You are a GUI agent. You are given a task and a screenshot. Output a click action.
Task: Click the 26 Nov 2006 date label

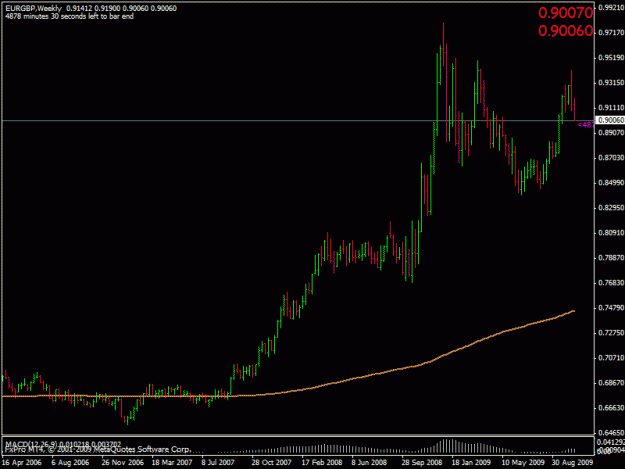pos(122,463)
